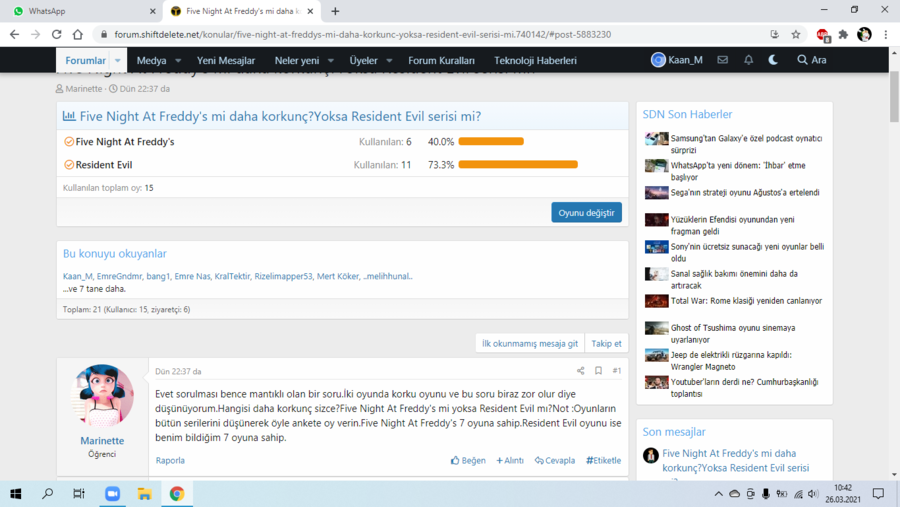Tag with the #Etiketle link
900x507 pixels.
click(x=603, y=460)
